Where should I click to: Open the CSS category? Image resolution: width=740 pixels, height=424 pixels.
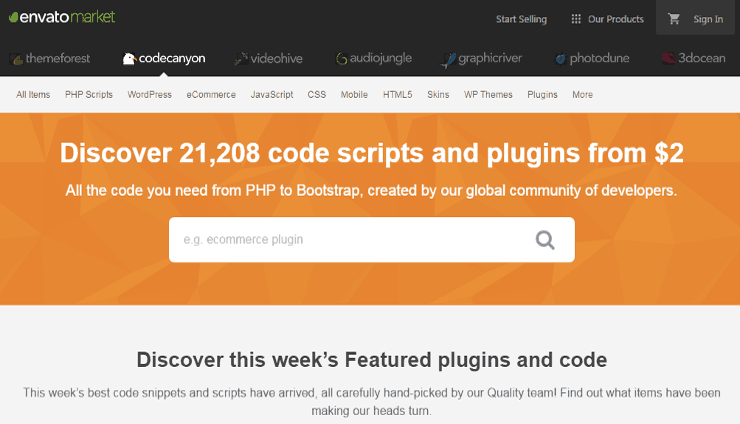[317, 94]
